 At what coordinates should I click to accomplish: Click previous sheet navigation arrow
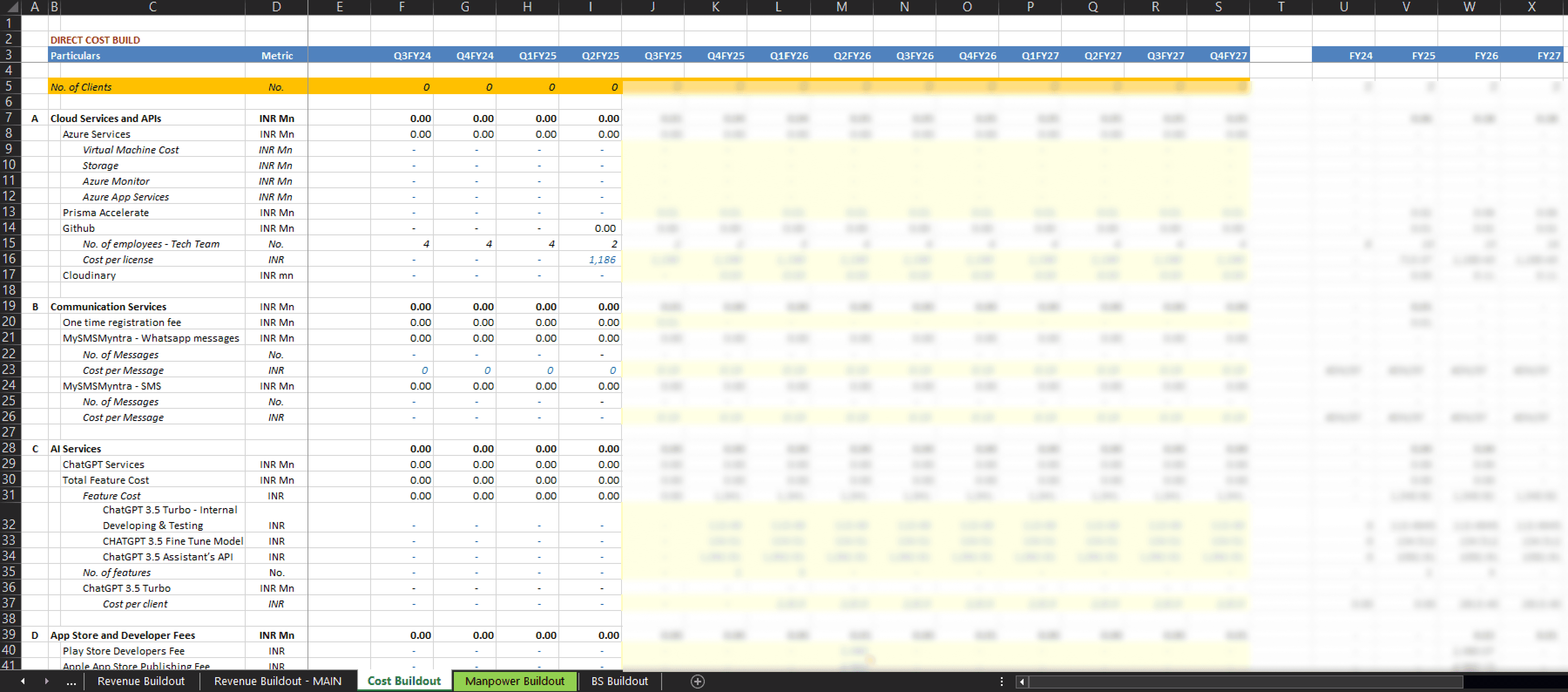tap(23, 681)
